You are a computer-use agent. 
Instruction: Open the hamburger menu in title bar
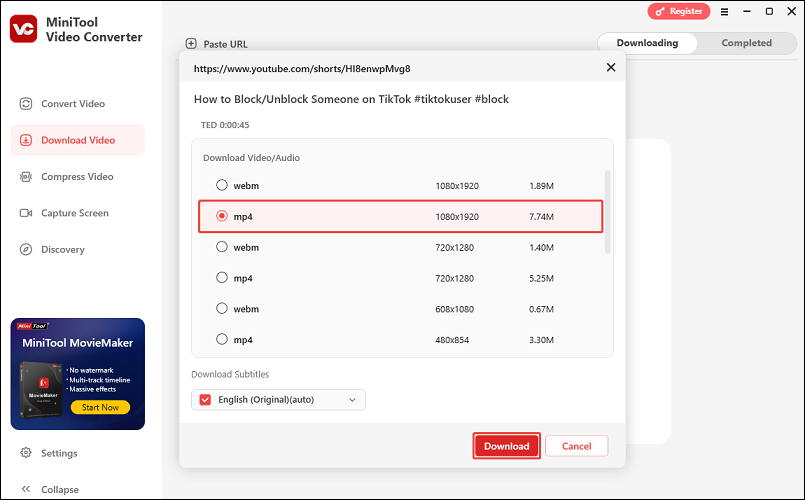point(724,11)
